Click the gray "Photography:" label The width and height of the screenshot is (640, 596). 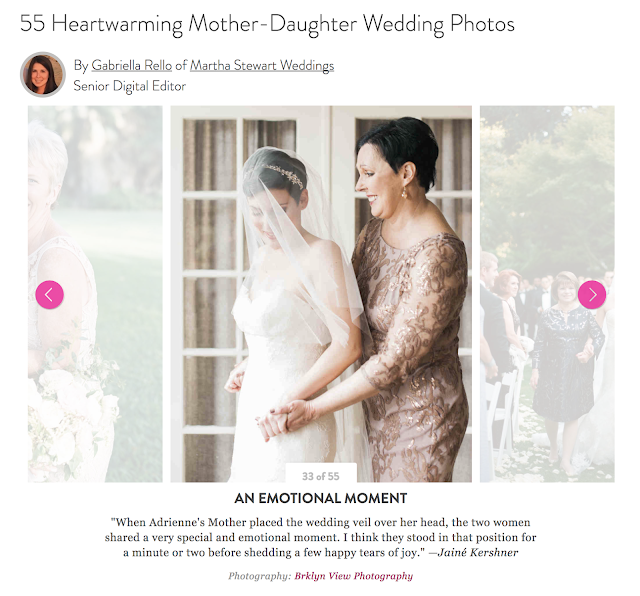click(260, 576)
